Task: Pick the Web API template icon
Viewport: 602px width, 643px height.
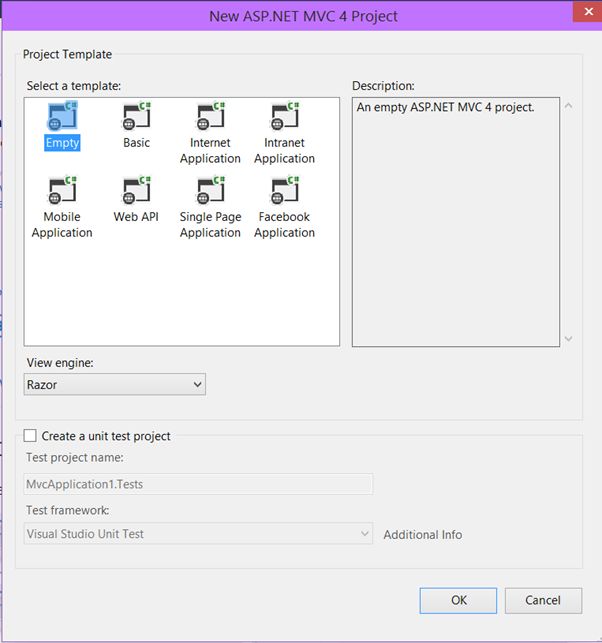Action: (x=137, y=190)
